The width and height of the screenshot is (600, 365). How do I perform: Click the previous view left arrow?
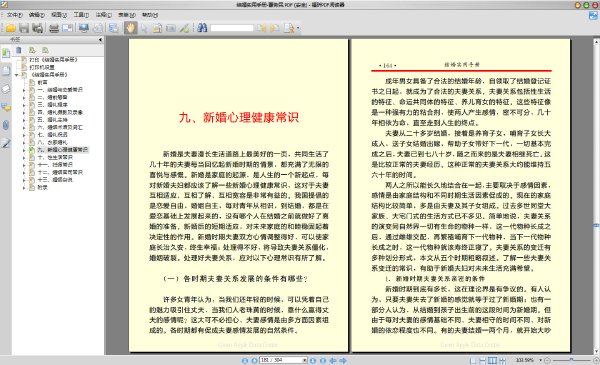click(333, 360)
